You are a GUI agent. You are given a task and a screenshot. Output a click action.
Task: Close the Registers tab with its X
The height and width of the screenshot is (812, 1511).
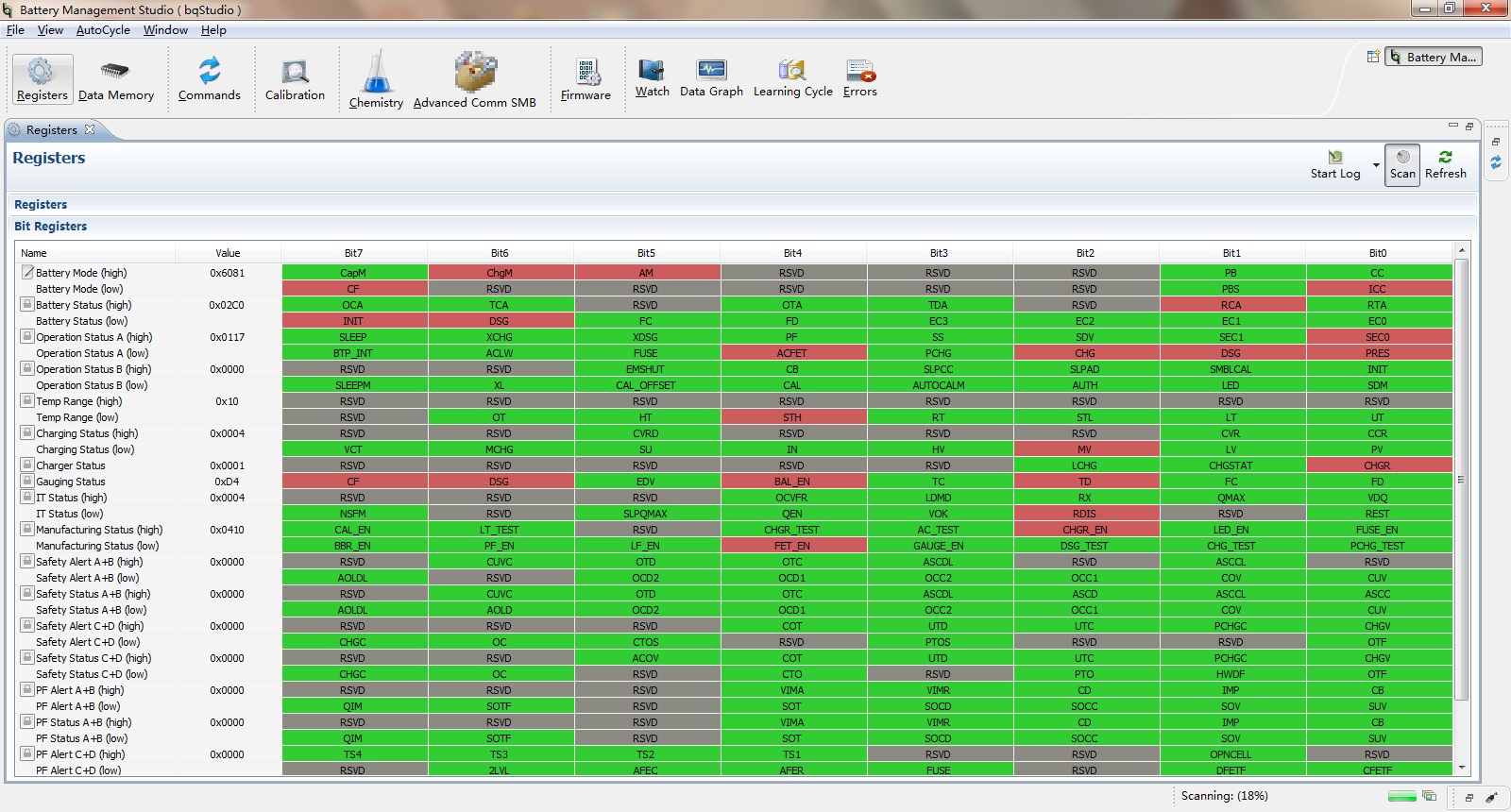[x=90, y=129]
